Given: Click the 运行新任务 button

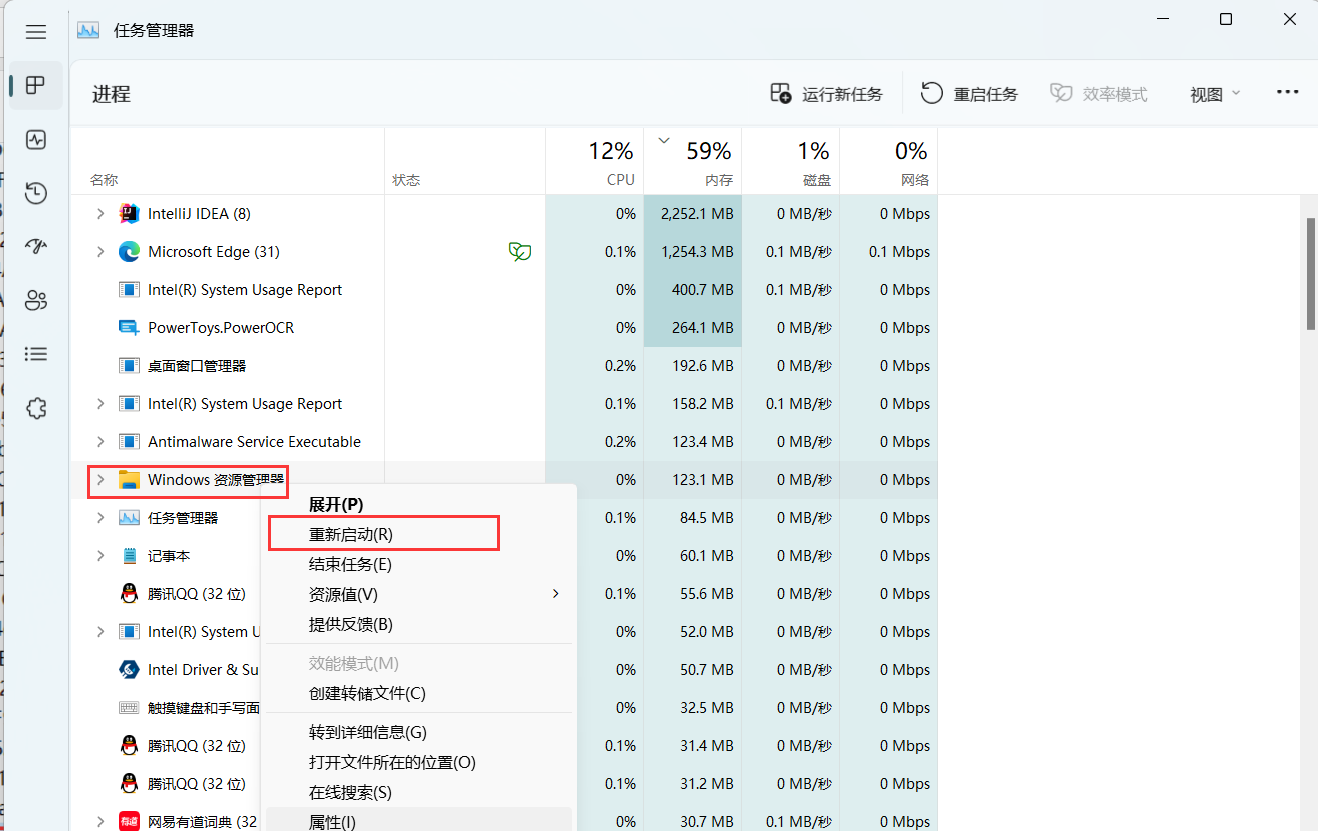Looking at the screenshot, I should [826, 94].
